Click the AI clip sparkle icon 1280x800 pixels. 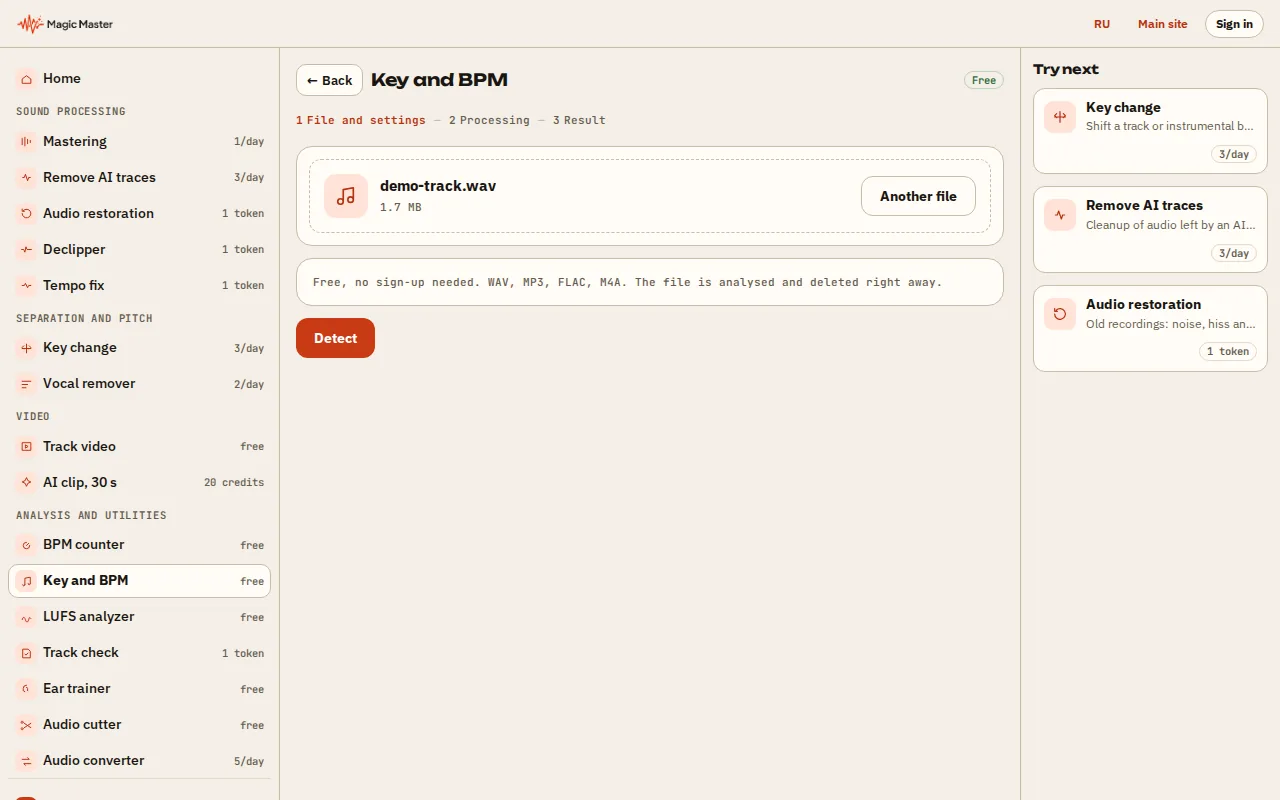[x=26, y=483]
